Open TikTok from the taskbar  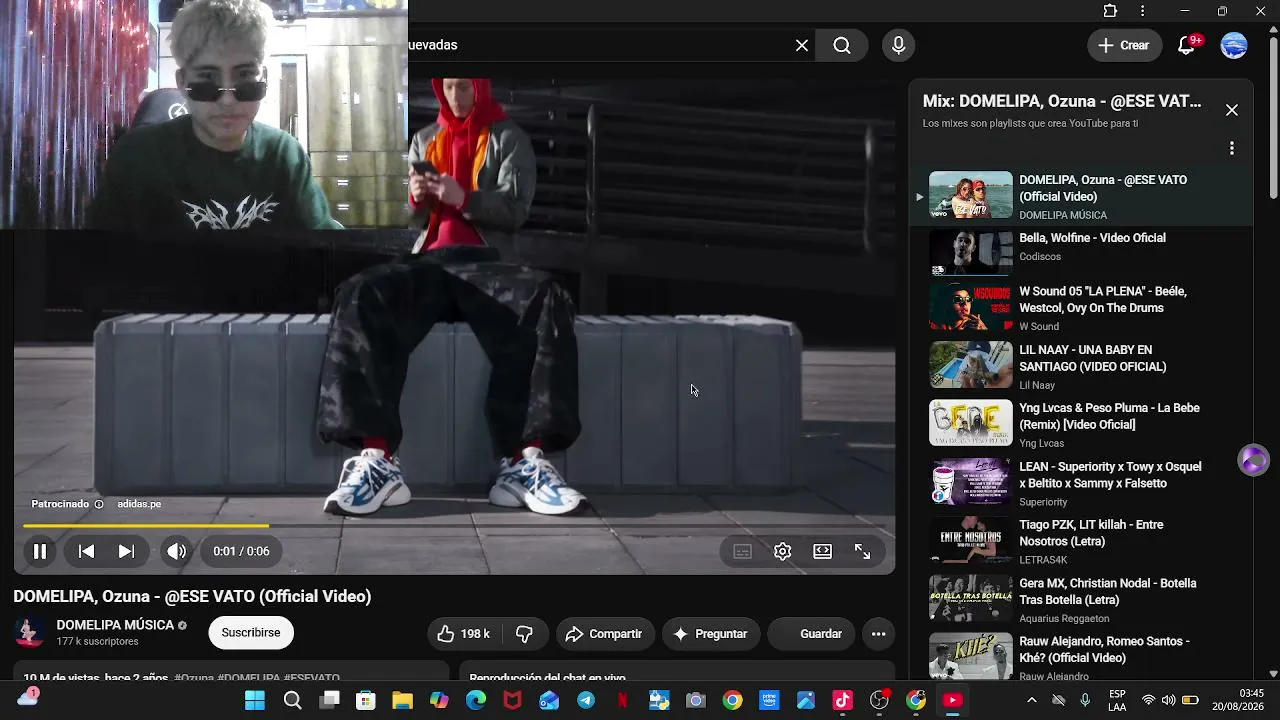842,700
